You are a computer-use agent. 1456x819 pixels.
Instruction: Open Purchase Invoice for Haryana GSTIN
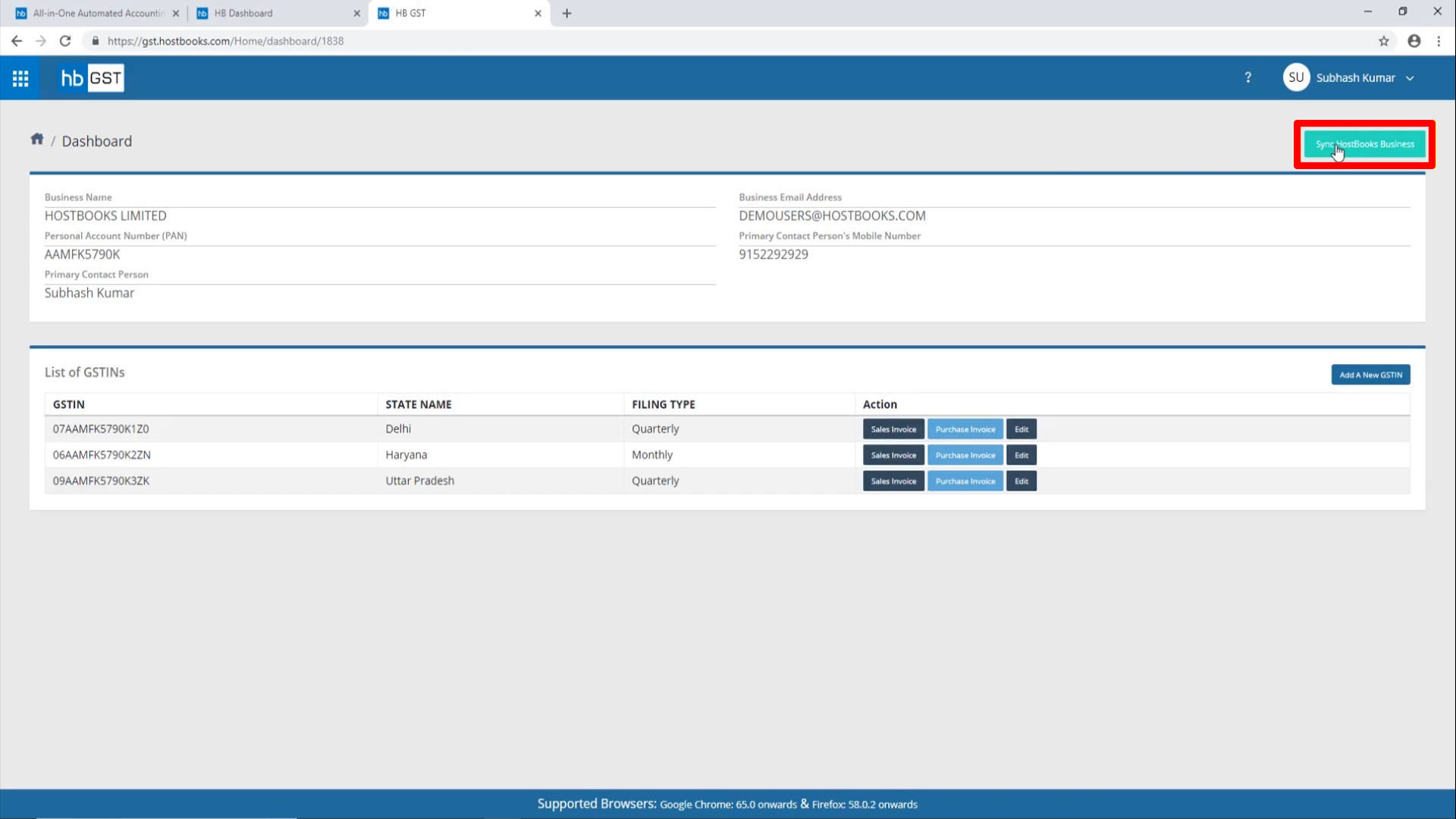[x=965, y=455]
